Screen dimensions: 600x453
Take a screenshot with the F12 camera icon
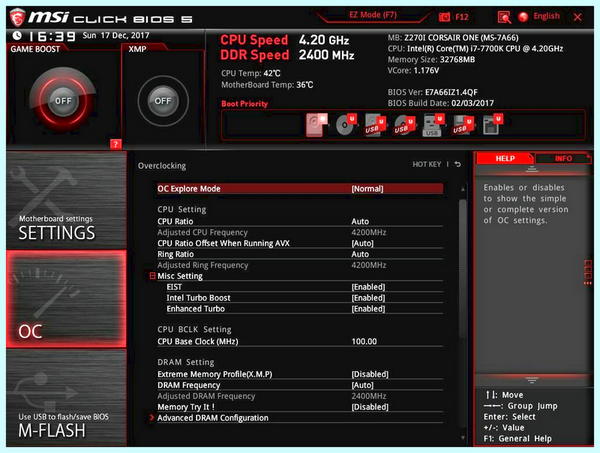pos(444,17)
